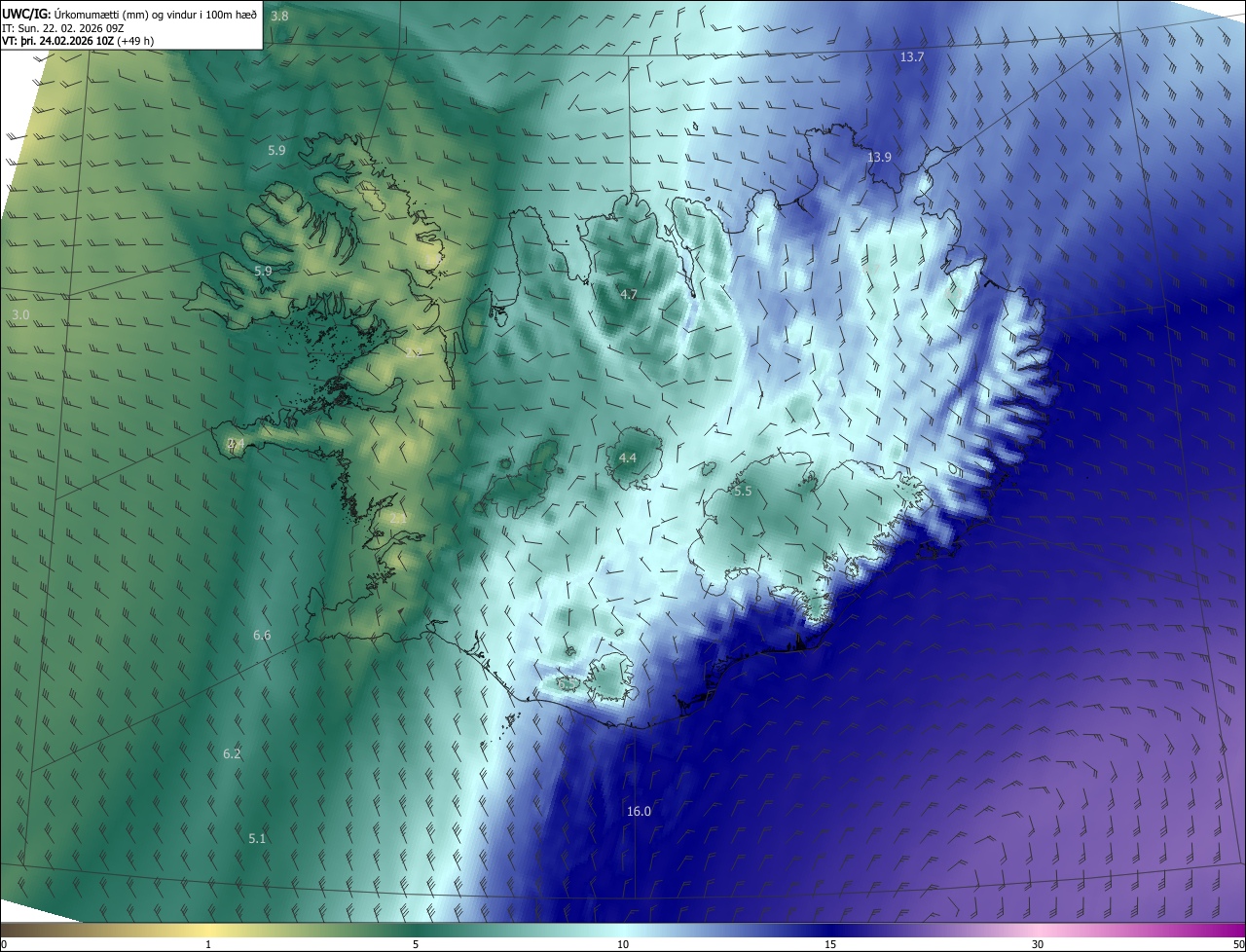Click the 2.2 value label
Viewport: 1246px width, 952px height.
coord(412,353)
